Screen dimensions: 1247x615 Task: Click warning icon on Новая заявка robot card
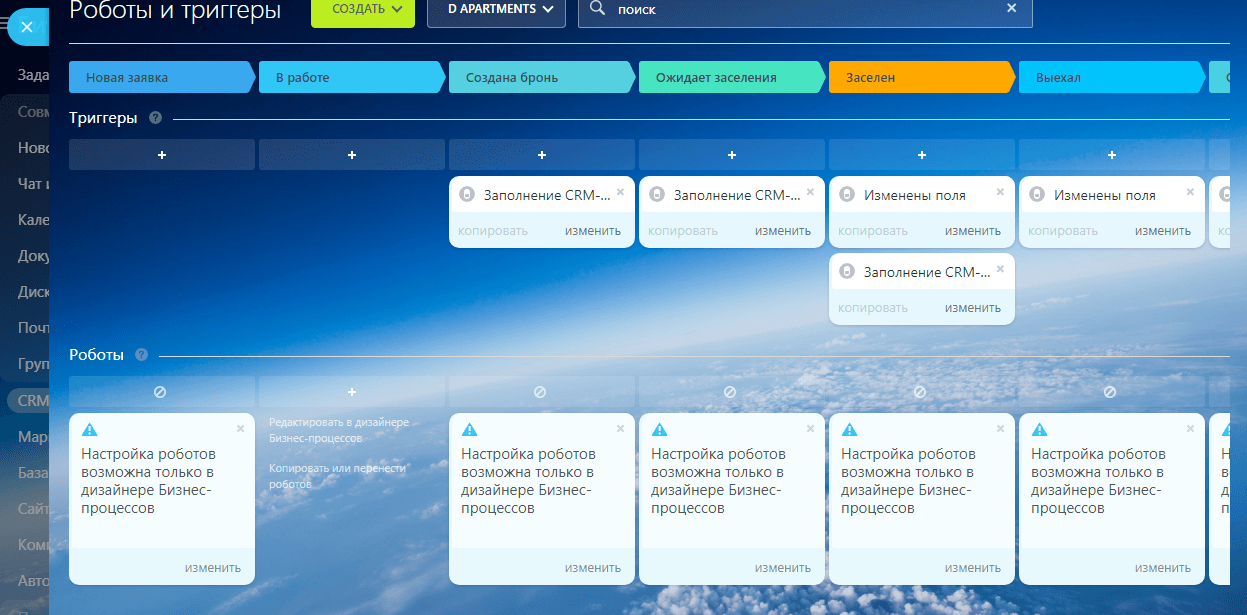click(89, 430)
